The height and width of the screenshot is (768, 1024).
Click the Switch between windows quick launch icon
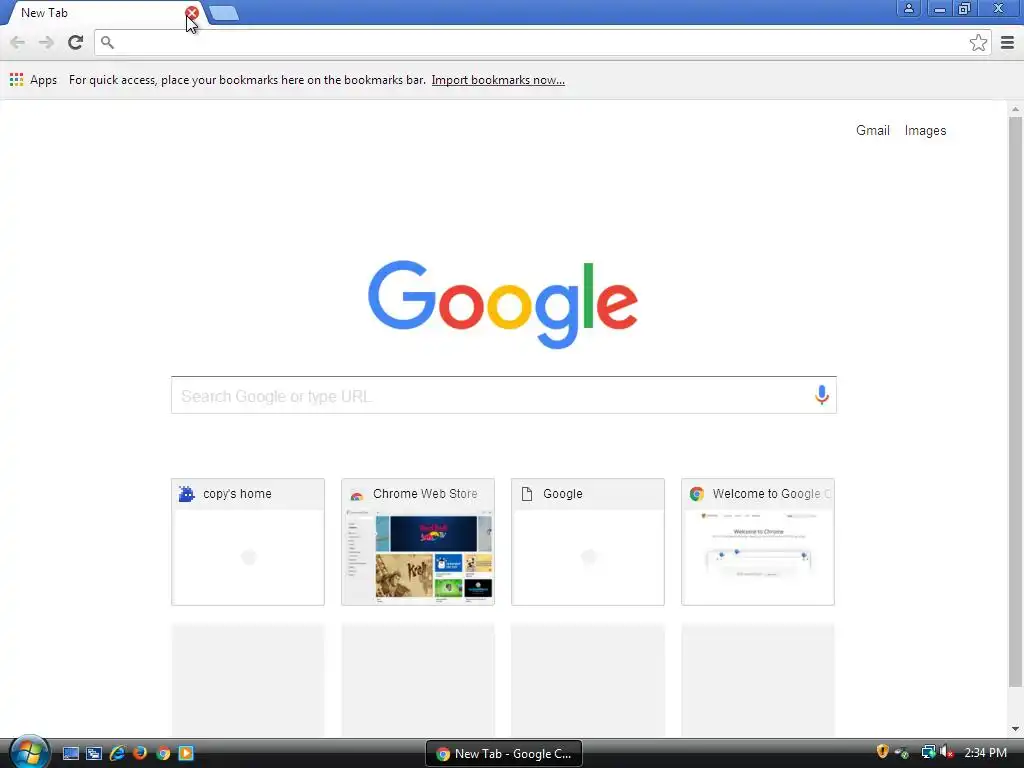pyautogui.click(x=94, y=753)
